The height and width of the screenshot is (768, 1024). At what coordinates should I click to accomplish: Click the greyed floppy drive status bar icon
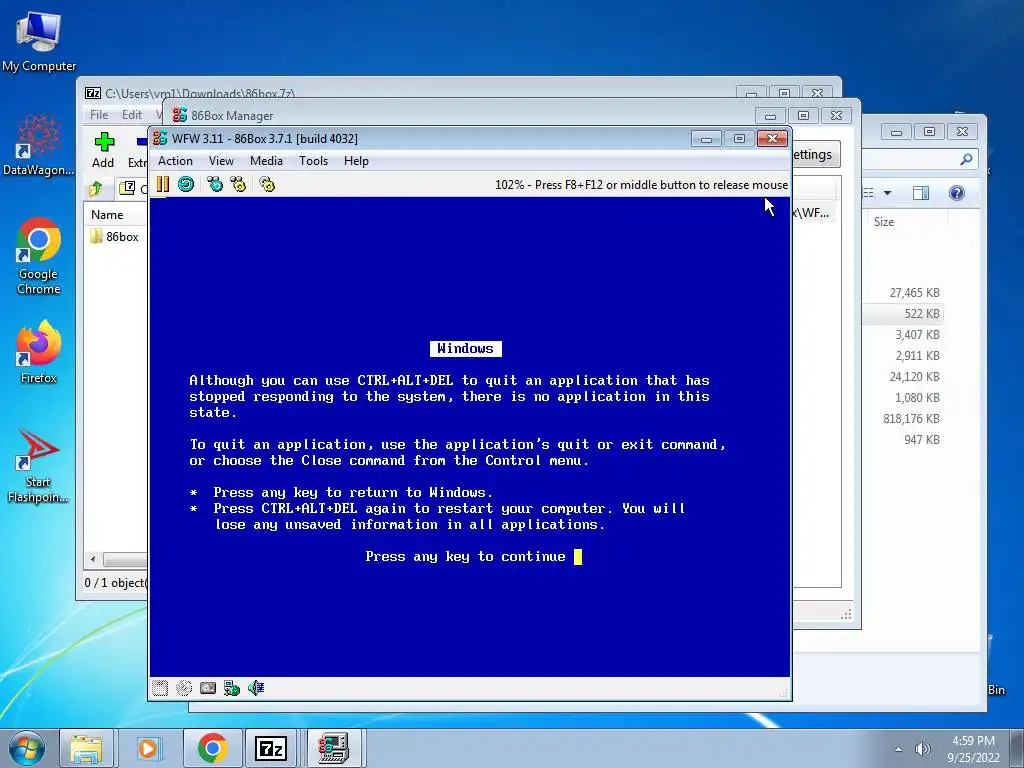pyautogui.click(x=160, y=688)
